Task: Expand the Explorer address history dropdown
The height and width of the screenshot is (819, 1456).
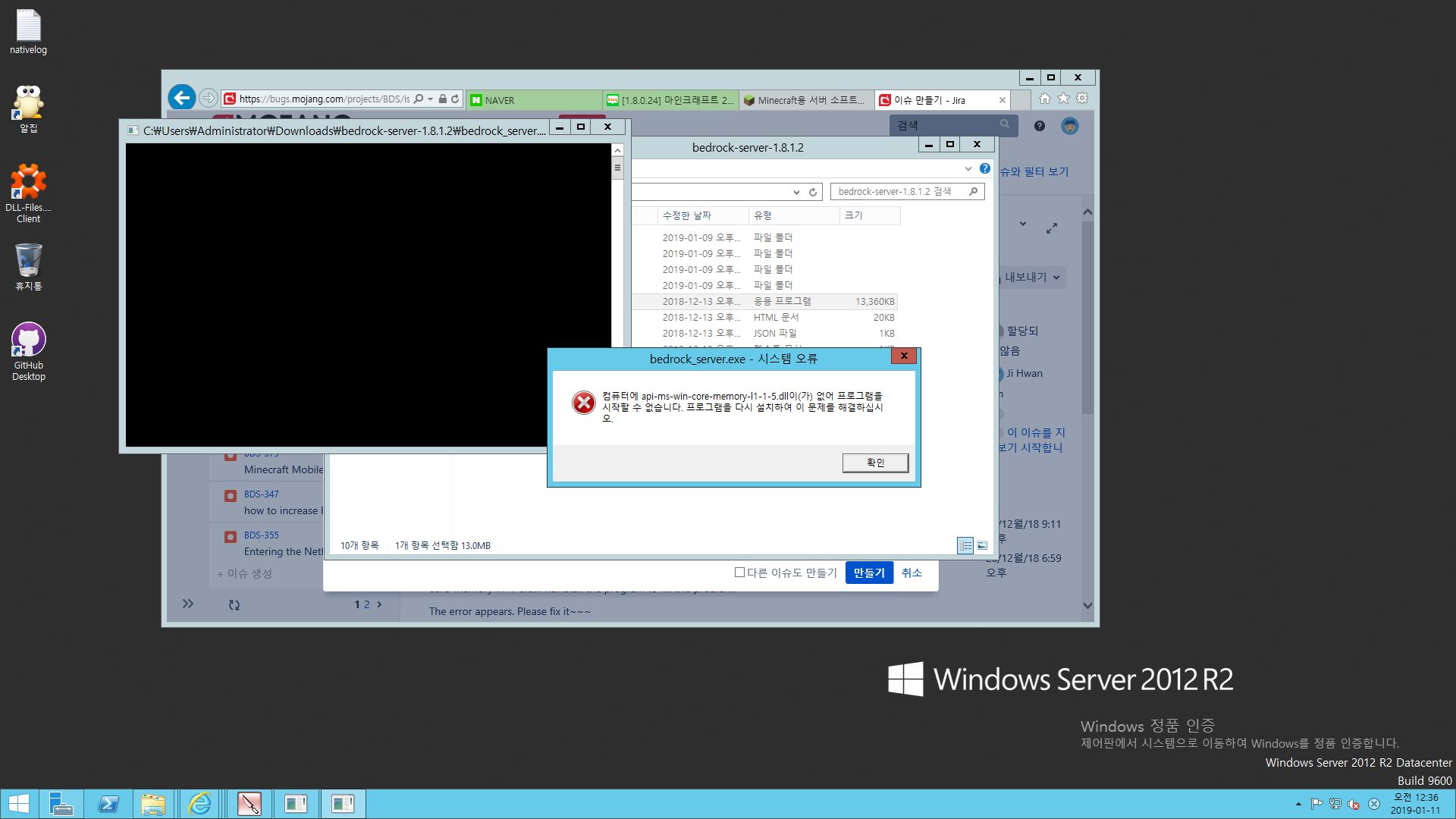Action: pyautogui.click(x=796, y=192)
